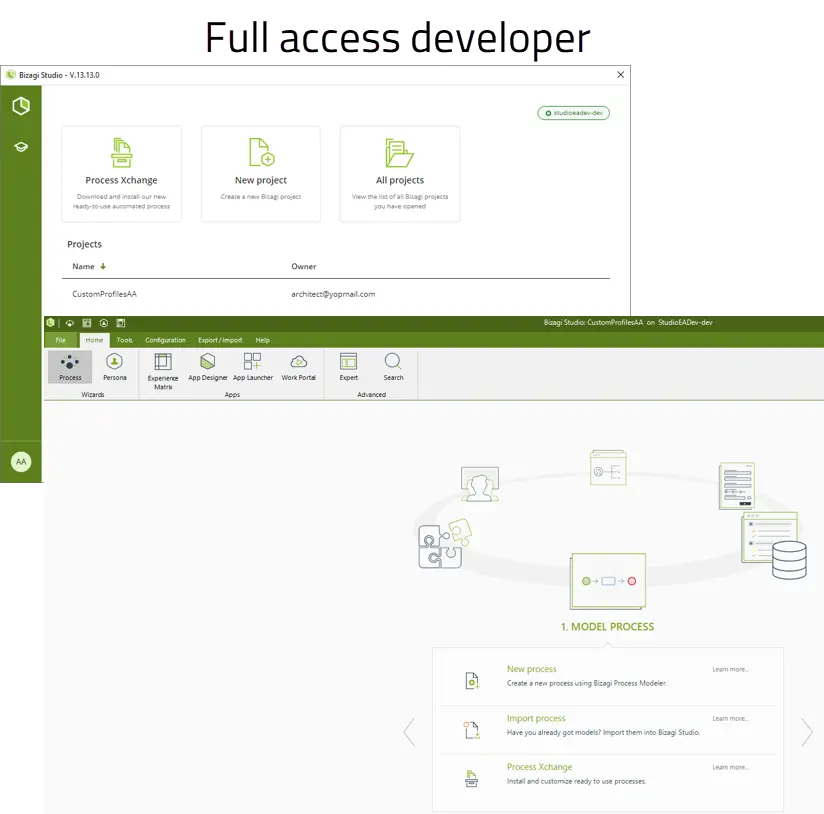824x814 pixels.
Task: Open the File menu
Action: (61, 340)
